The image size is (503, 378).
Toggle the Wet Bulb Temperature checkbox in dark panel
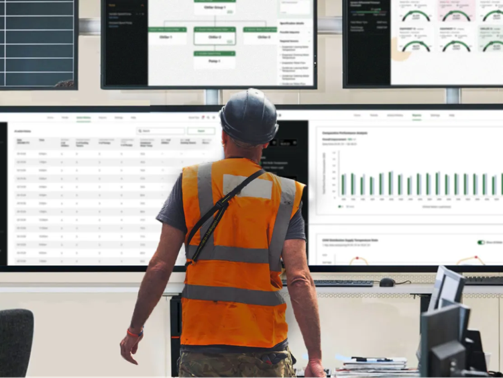click(261, 163)
